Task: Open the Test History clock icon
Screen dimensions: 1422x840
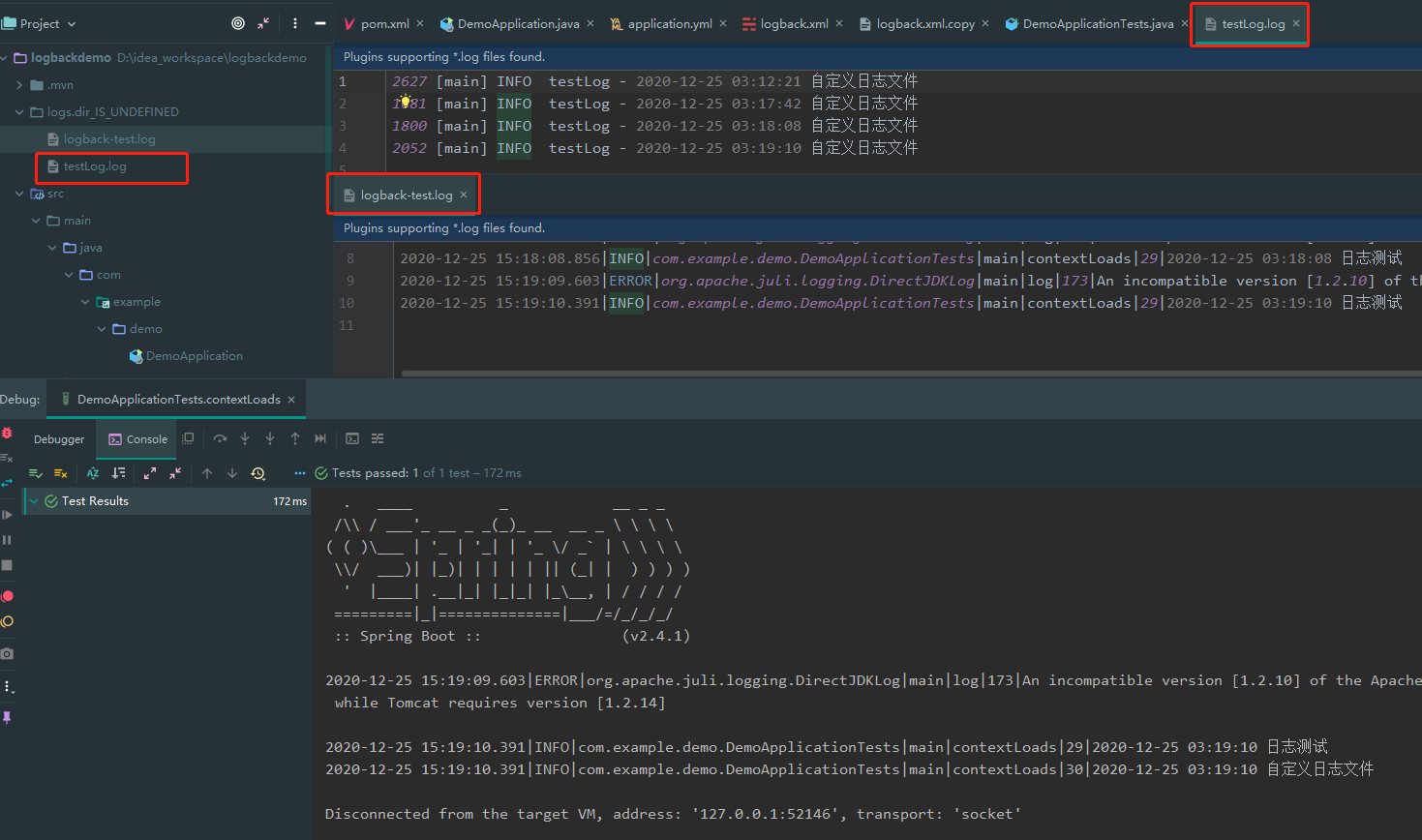Action: [x=257, y=473]
